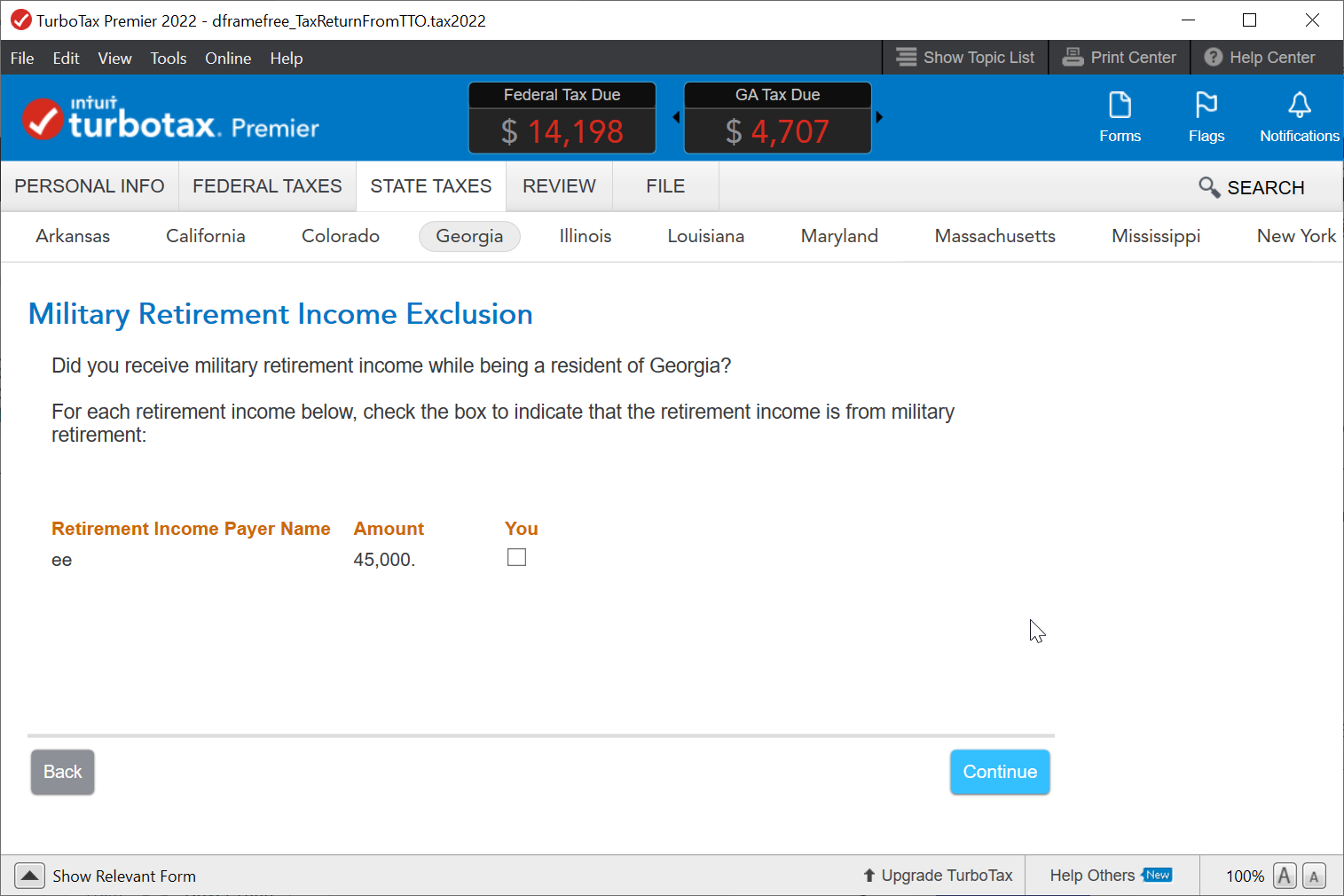1344x896 pixels.
Task: Click the Back button
Action: click(62, 772)
